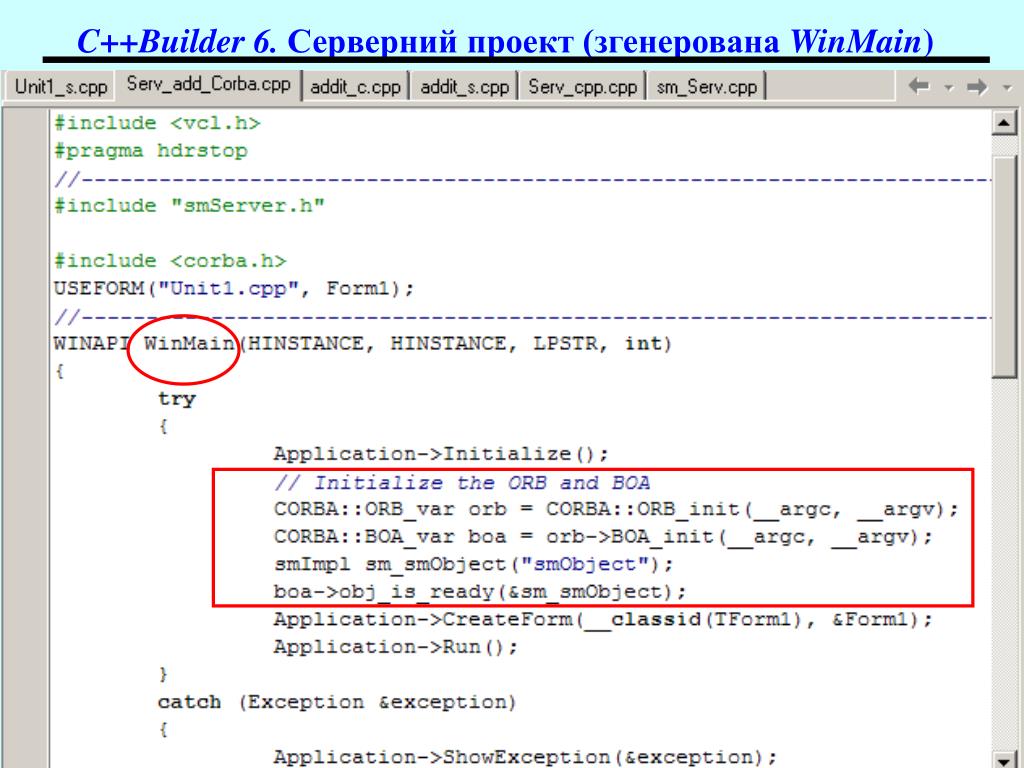Open the addit_c.cpp tab
Screen dimensions: 1024x768
(356, 86)
